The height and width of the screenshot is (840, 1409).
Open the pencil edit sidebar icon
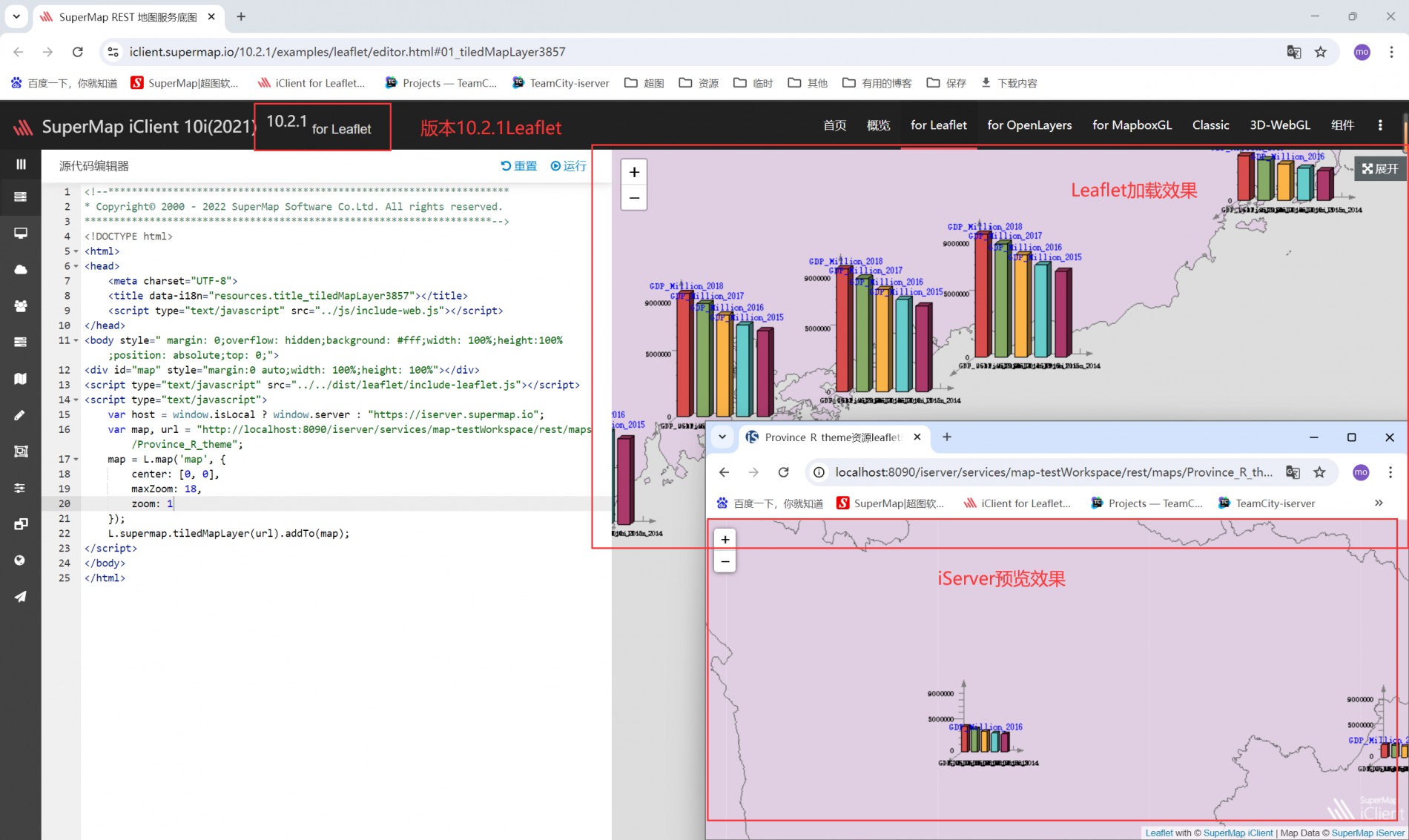(x=21, y=414)
